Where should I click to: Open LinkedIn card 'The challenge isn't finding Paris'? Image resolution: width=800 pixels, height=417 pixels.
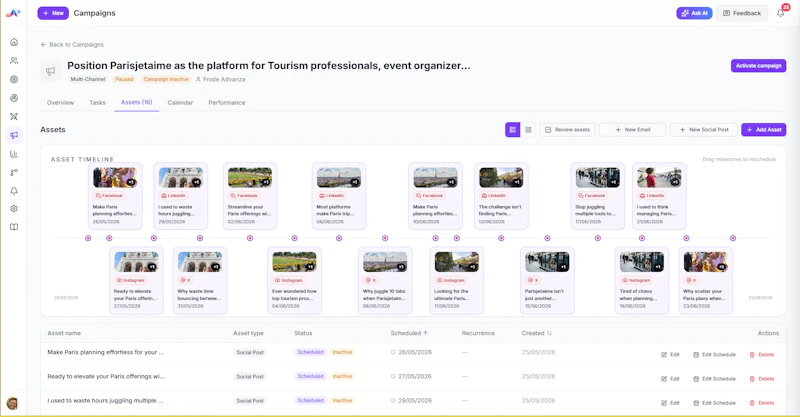[x=501, y=196]
